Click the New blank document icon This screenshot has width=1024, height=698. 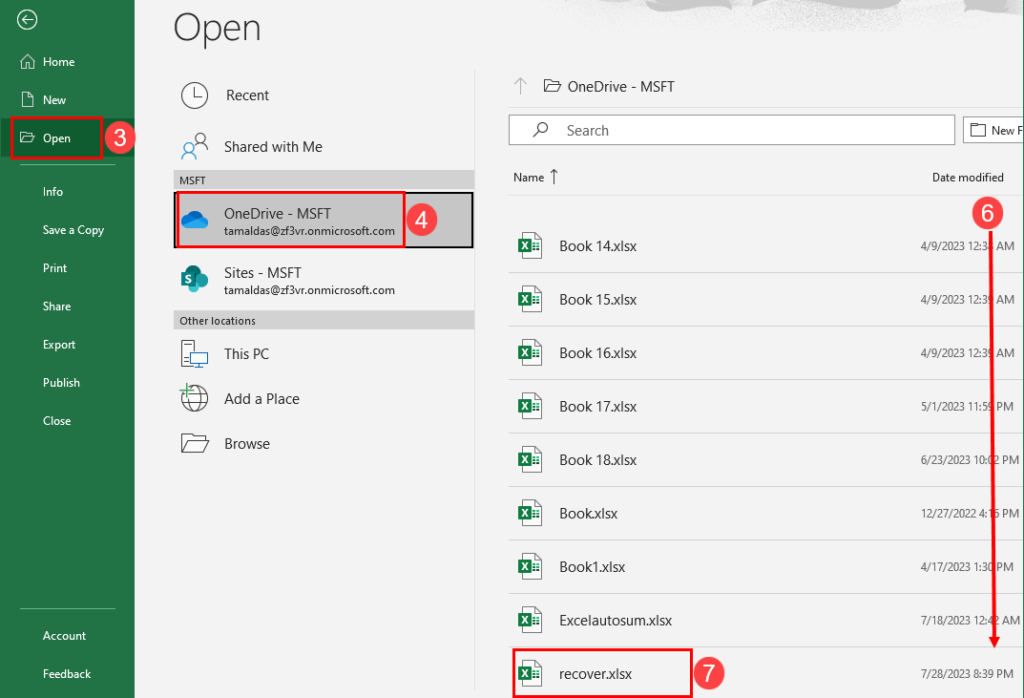click(27, 100)
